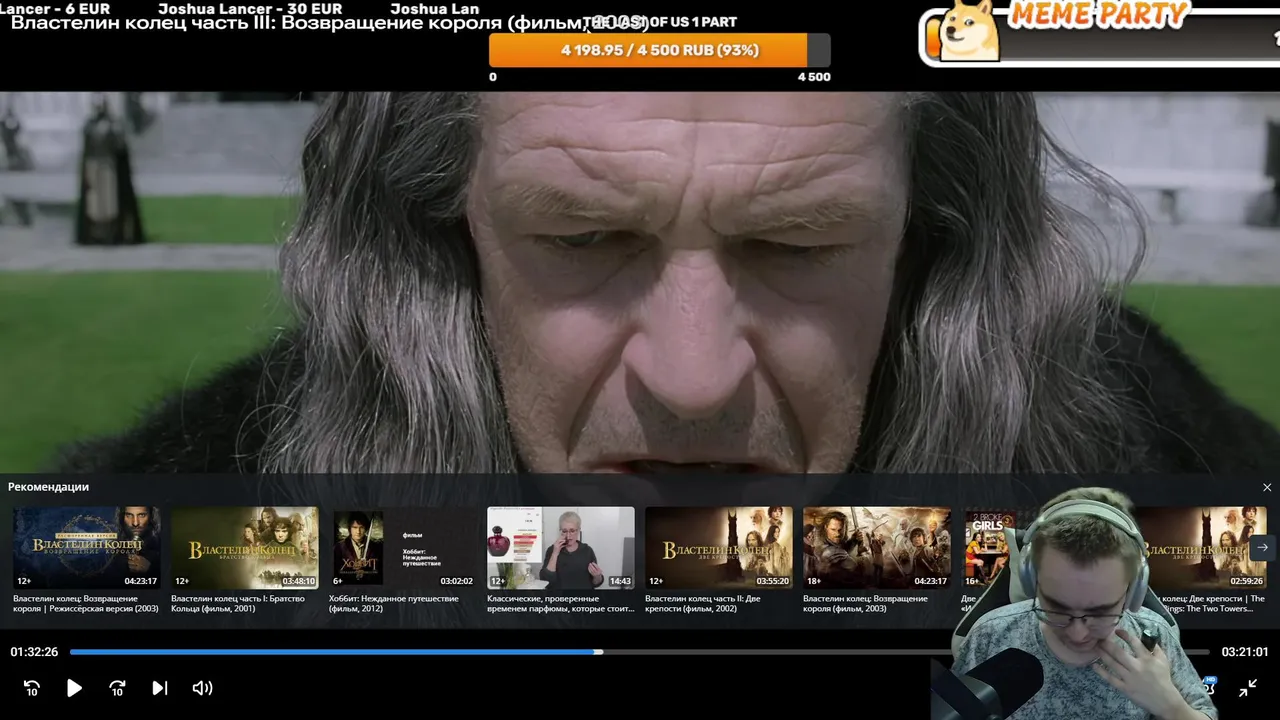Close the Рекомендации panel
This screenshot has height=720, width=1280.
[1267, 487]
